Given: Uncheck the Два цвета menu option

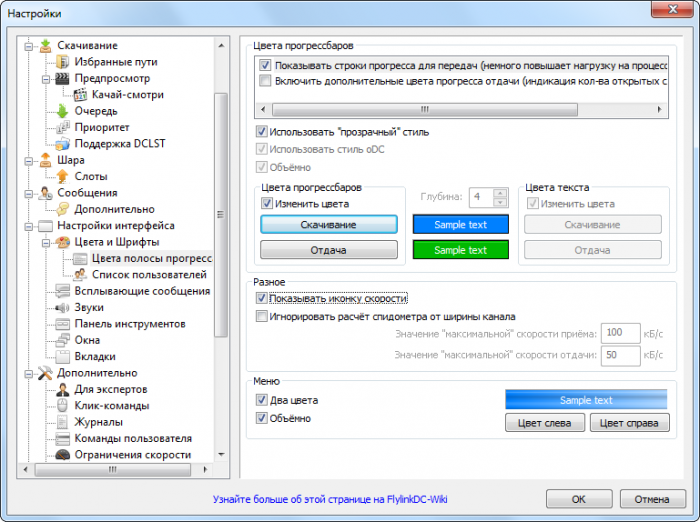Looking at the screenshot, I should click(262, 400).
